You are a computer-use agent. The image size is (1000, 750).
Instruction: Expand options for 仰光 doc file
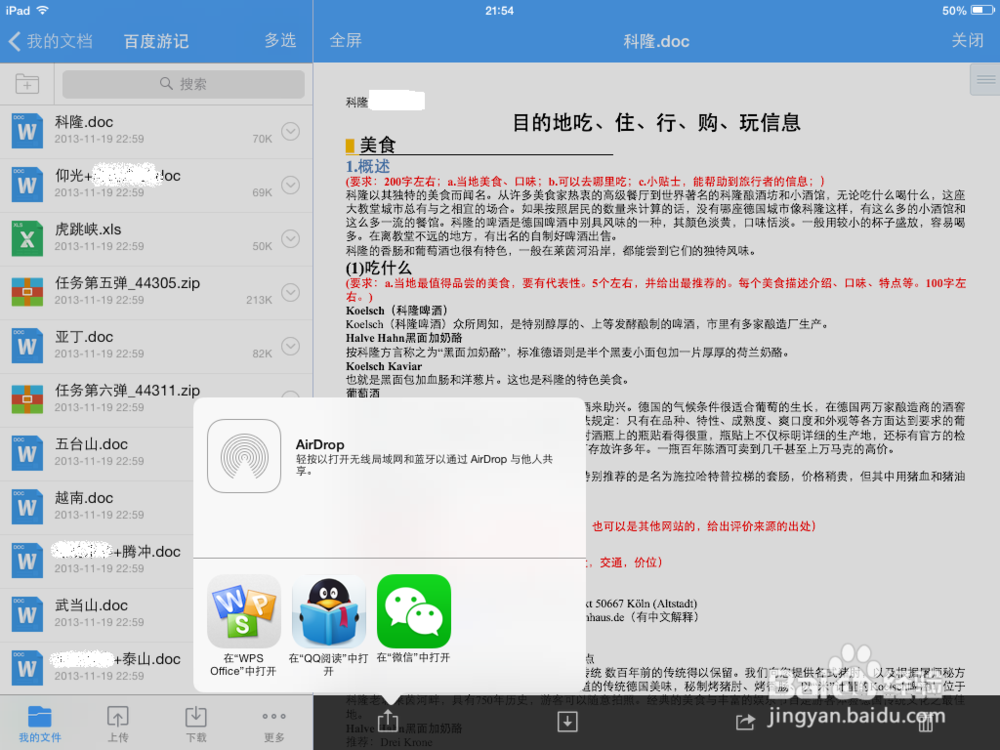[291, 185]
